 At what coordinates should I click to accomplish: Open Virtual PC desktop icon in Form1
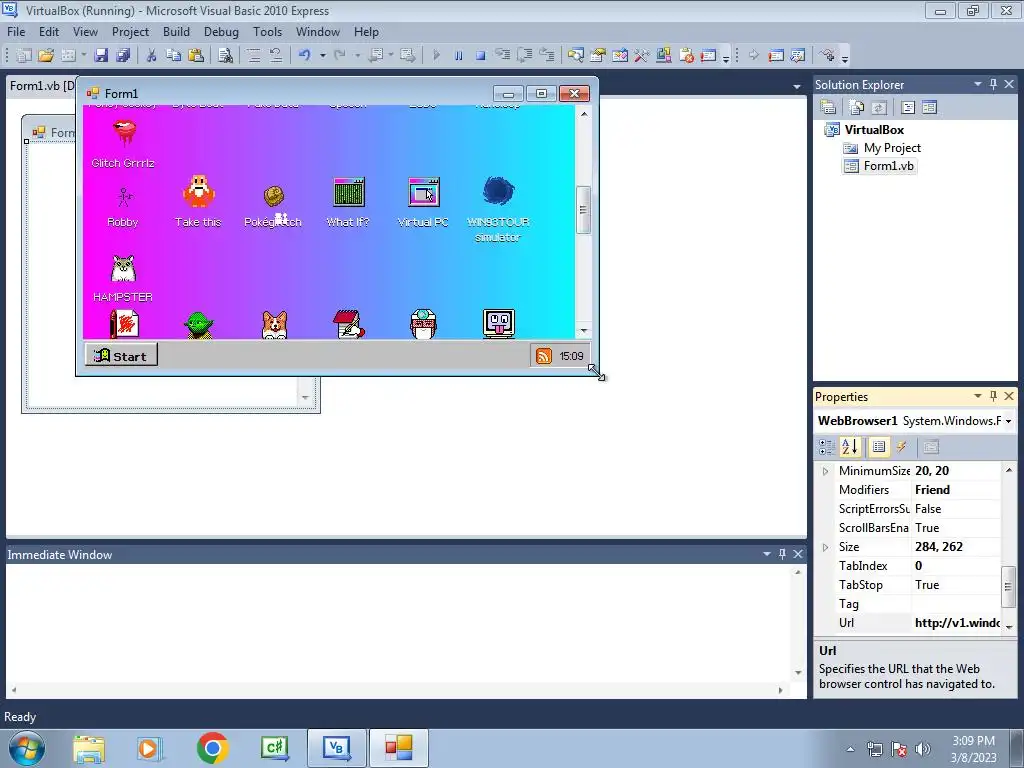tap(423, 202)
